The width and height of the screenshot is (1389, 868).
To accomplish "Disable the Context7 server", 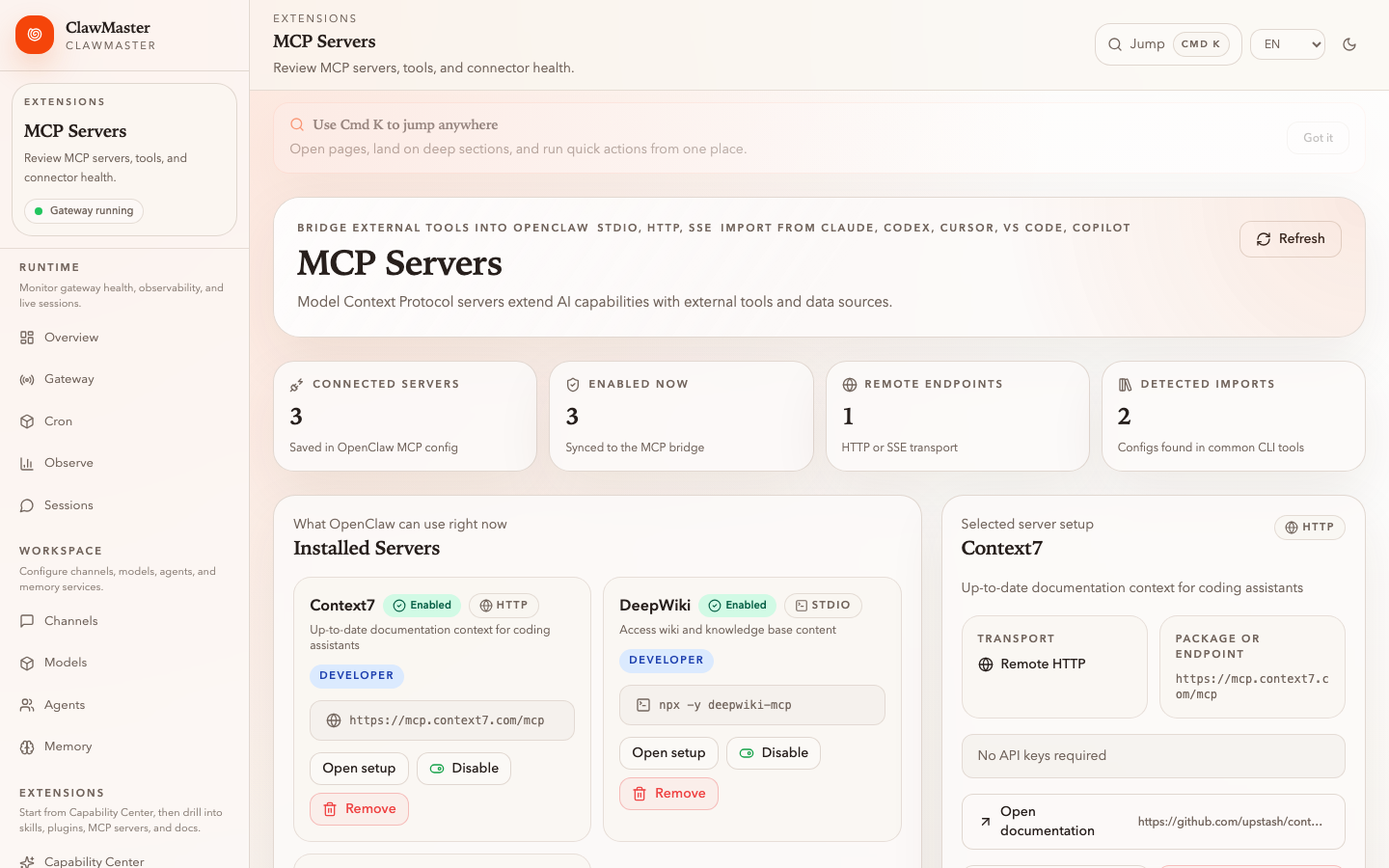I will [464, 769].
